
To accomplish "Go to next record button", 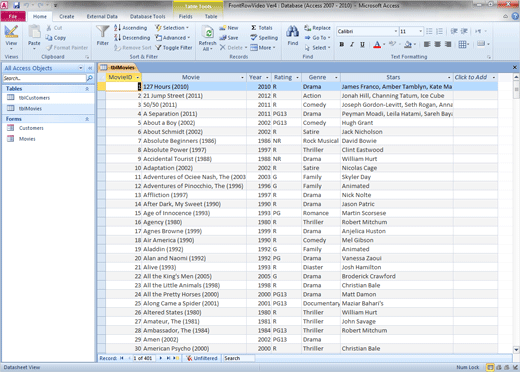I will pyautogui.click(x=161, y=358).
